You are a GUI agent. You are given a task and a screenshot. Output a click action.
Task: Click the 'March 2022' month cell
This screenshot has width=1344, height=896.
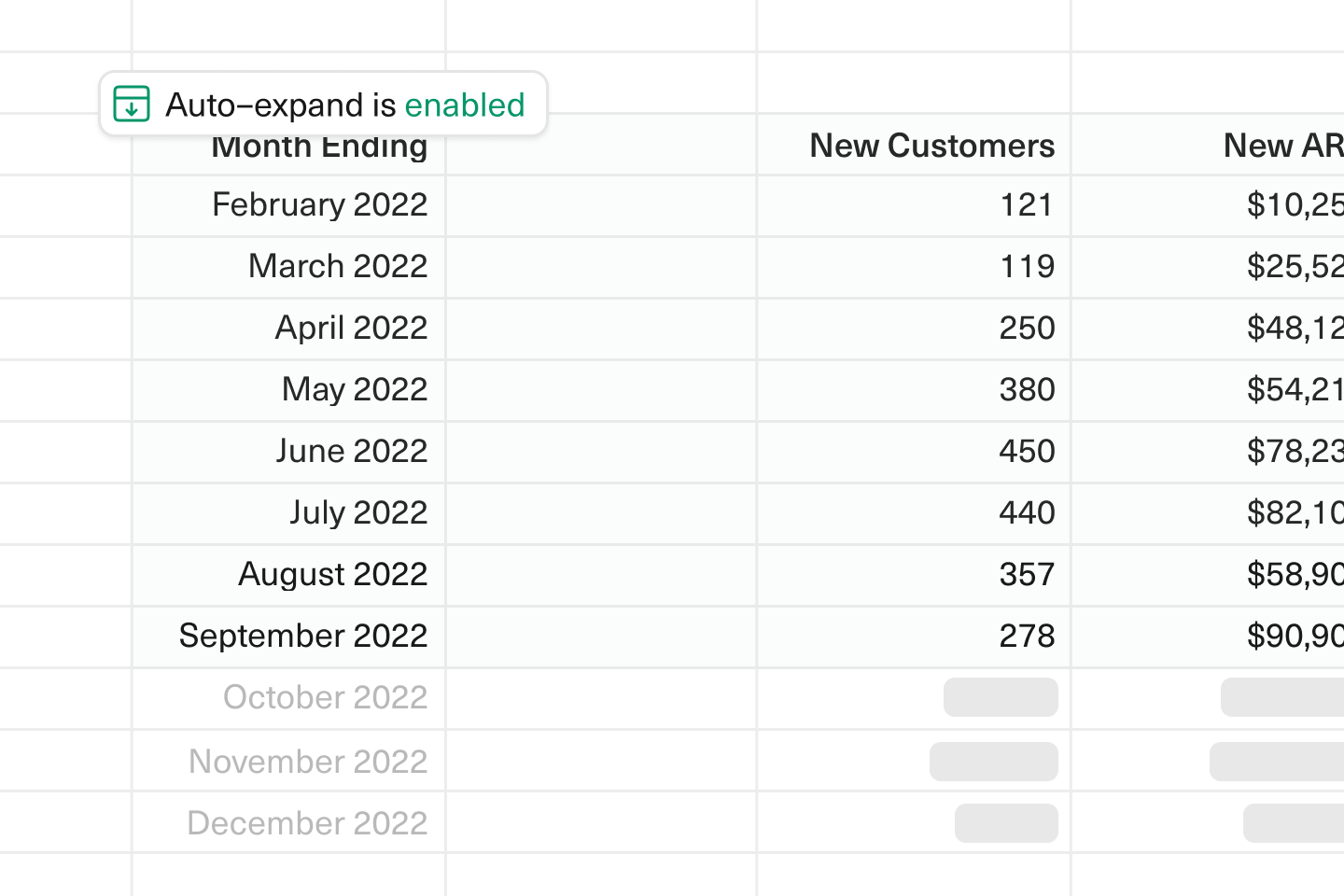[x=337, y=266]
